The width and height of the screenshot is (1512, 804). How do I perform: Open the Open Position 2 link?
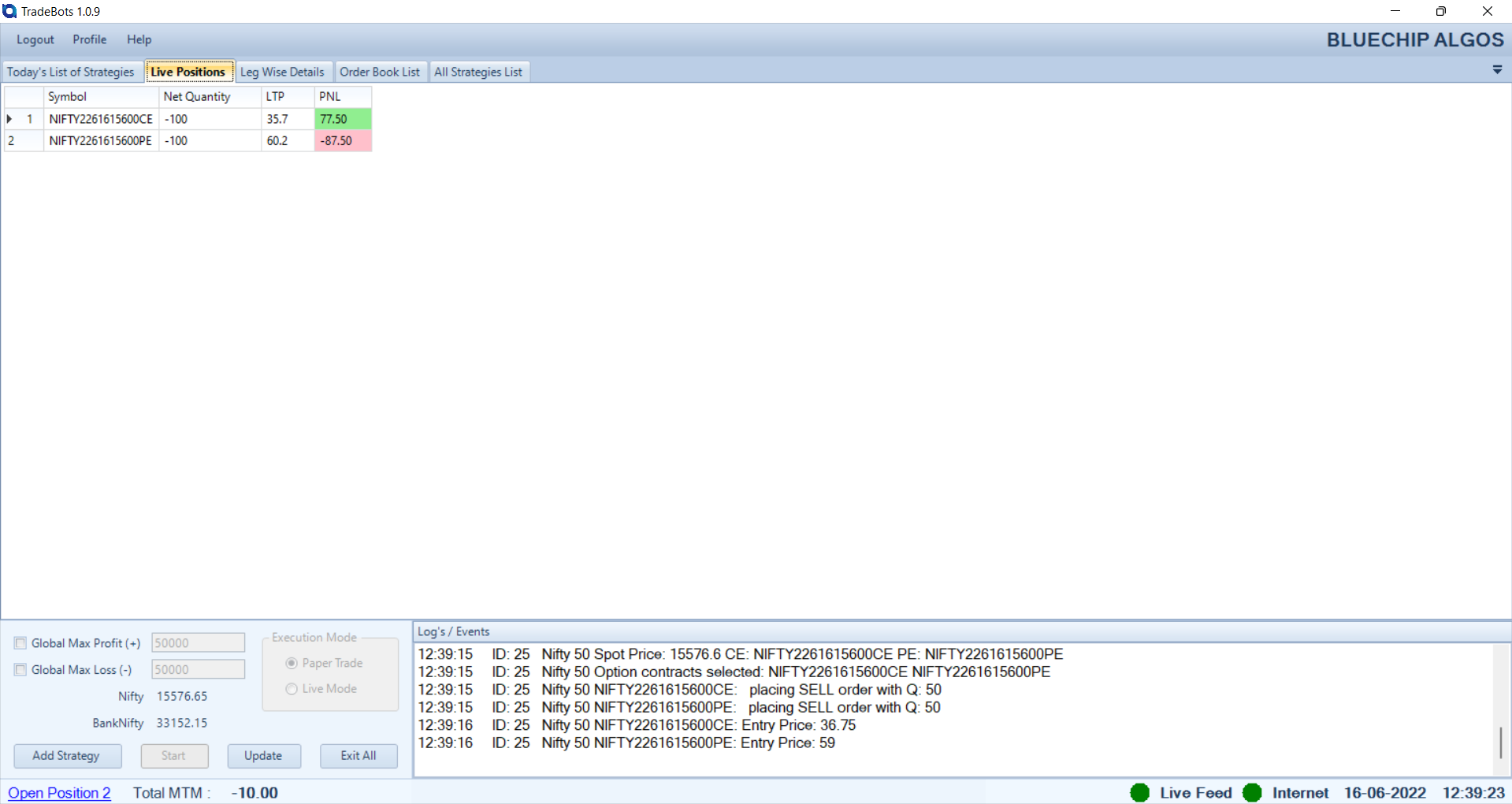pyautogui.click(x=59, y=793)
